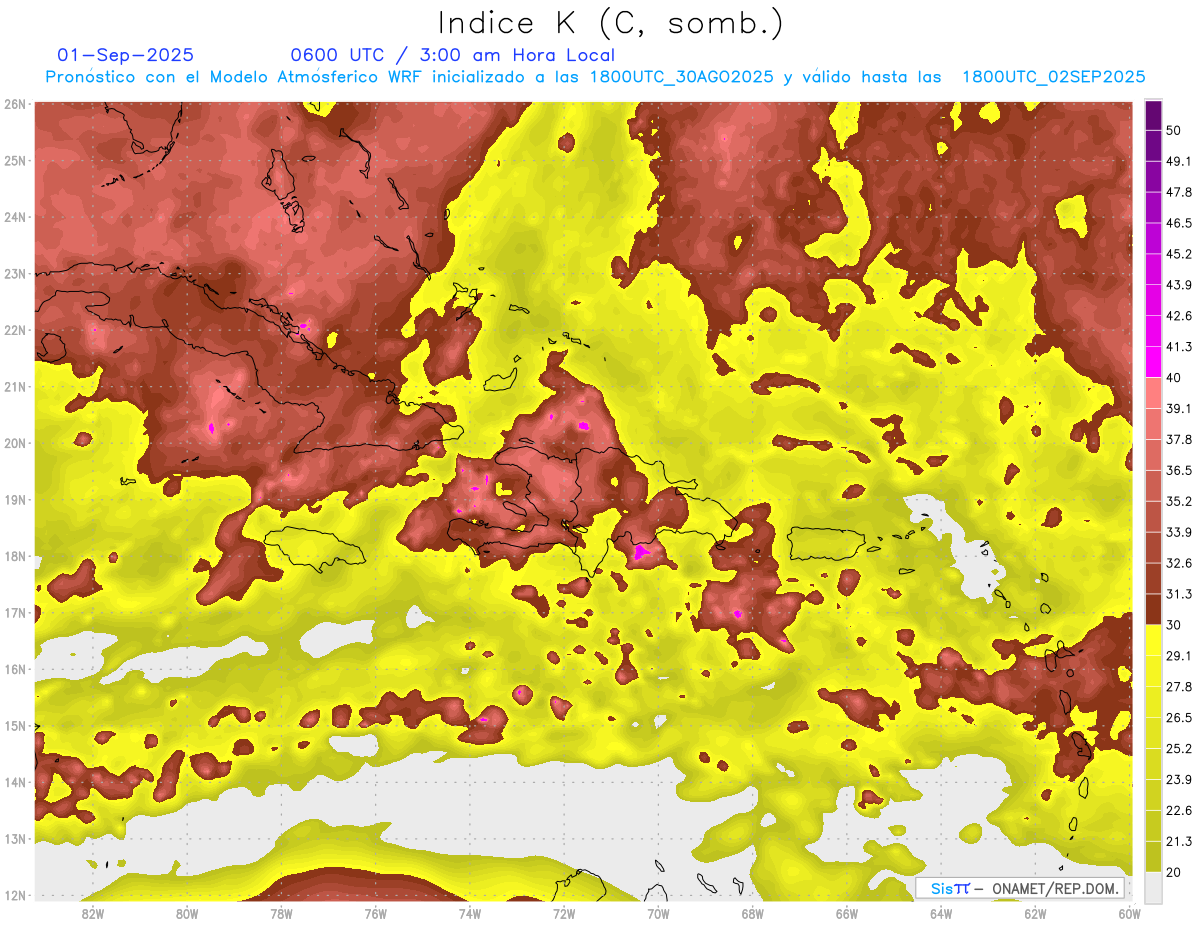Screen dimensions: 1200x927
Task: Pick the '42.6' scale value
Action: [x=1179, y=316]
